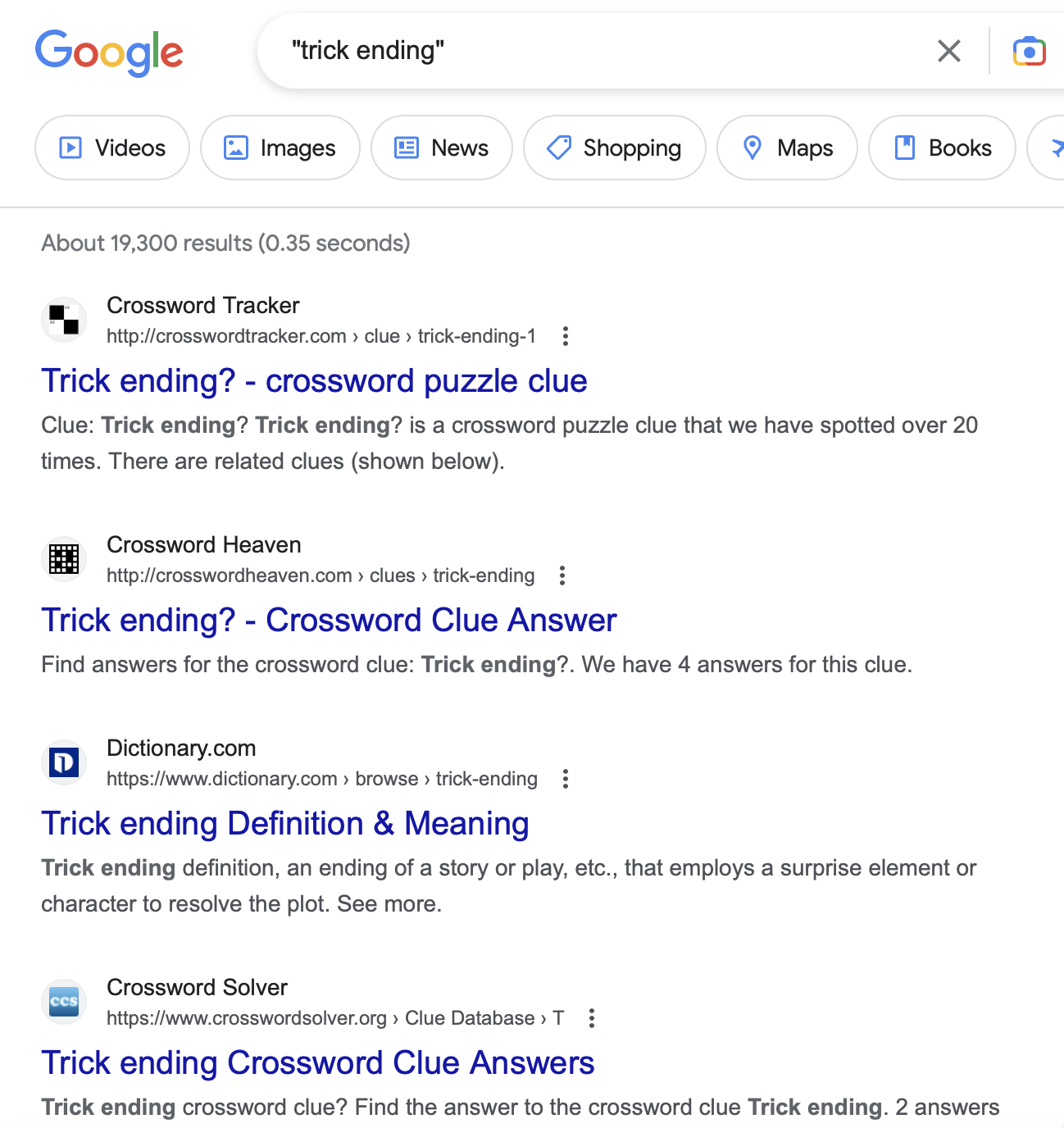Viewport: 1064px width, 1128px height.
Task: Click the Books filter icon
Action: pyautogui.click(x=907, y=148)
